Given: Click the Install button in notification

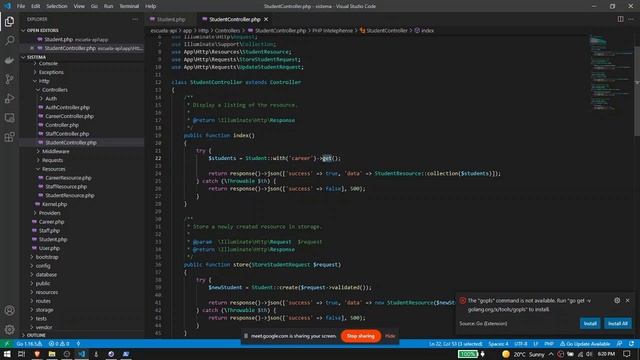Looking at the screenshot, I should click(x=590, y=323).
